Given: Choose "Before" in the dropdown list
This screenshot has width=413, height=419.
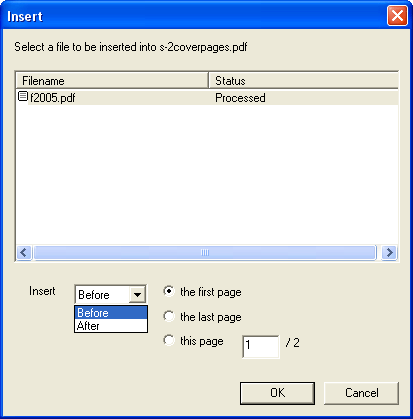Looking at the screenshot, I should coord(111,313).
